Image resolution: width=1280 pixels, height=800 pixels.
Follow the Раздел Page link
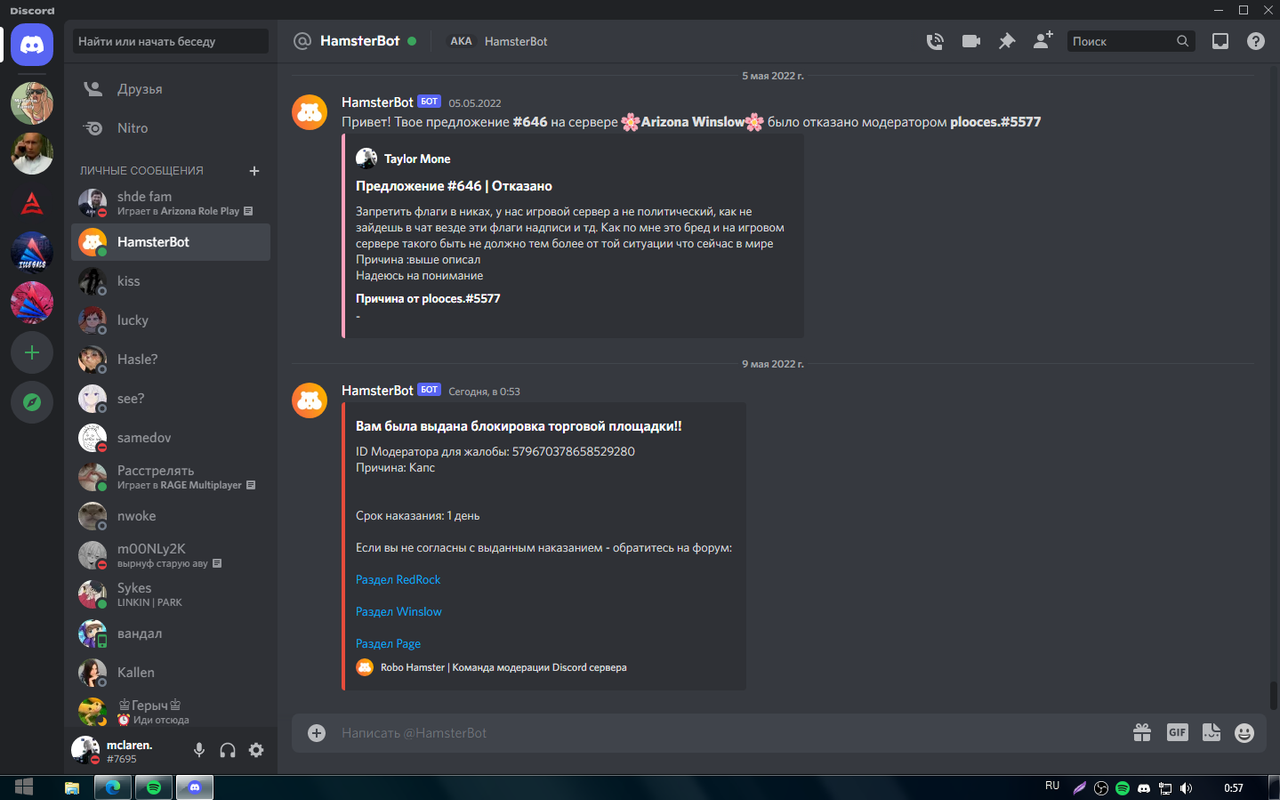[x=388, y=644]
